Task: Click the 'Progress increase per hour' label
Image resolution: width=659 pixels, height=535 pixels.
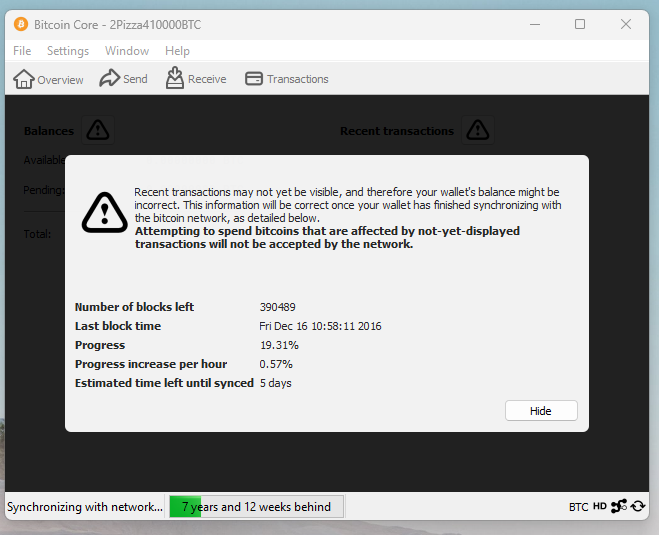Action: click(x=151, y=364)
